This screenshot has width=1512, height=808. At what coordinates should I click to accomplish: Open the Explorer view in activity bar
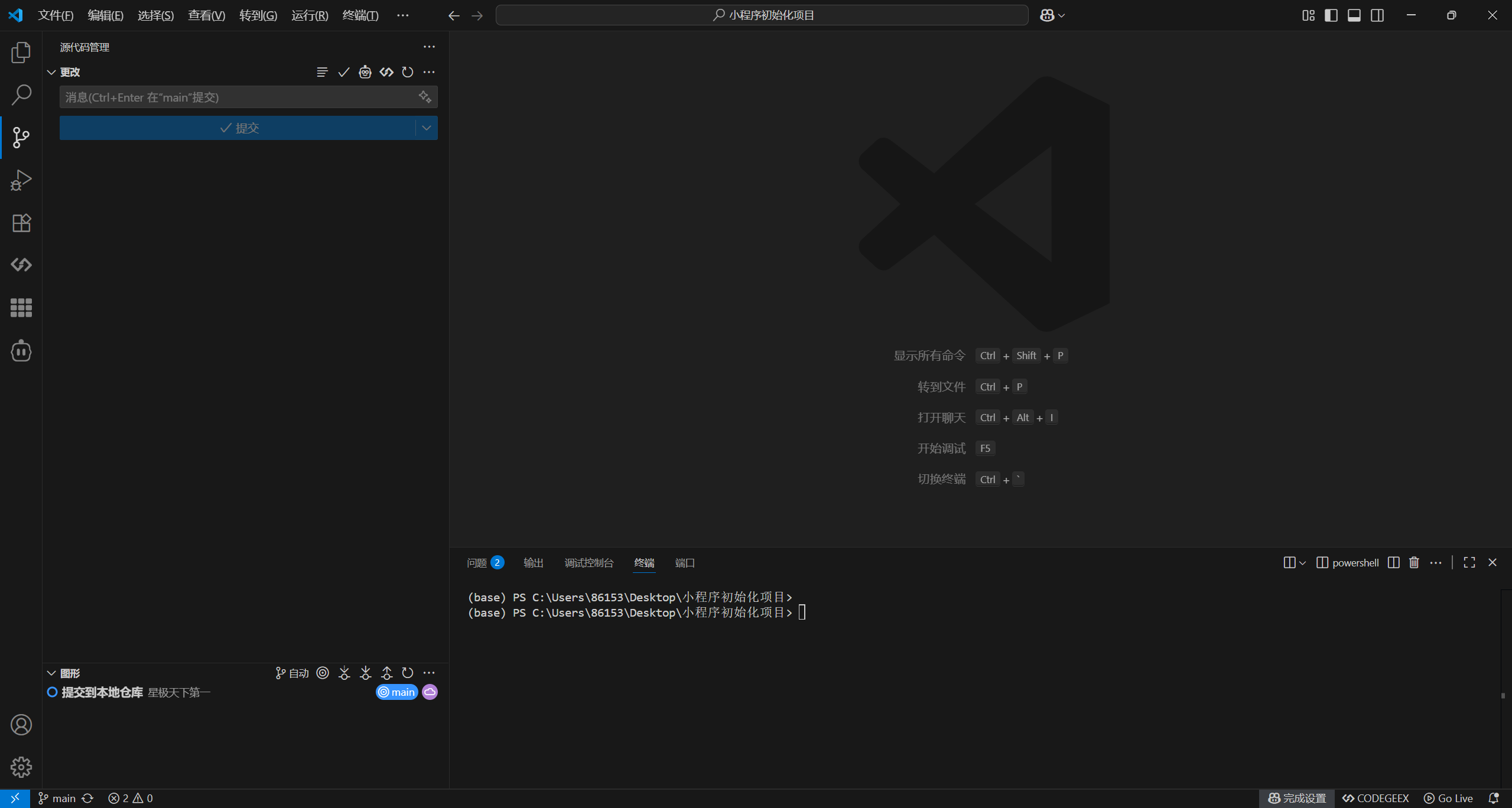pos(21,53)
